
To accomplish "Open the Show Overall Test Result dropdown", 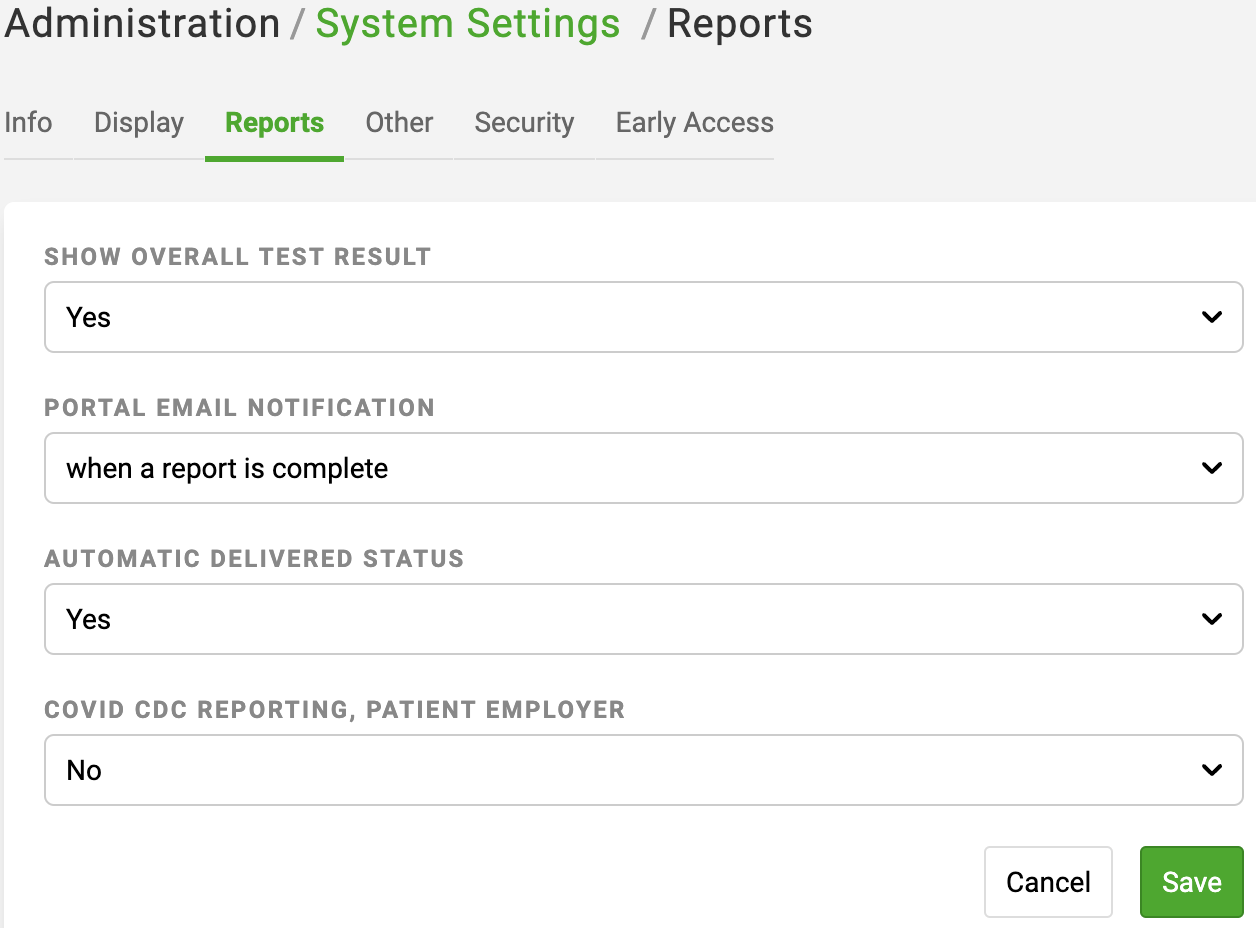I will [x=642, y=317].
